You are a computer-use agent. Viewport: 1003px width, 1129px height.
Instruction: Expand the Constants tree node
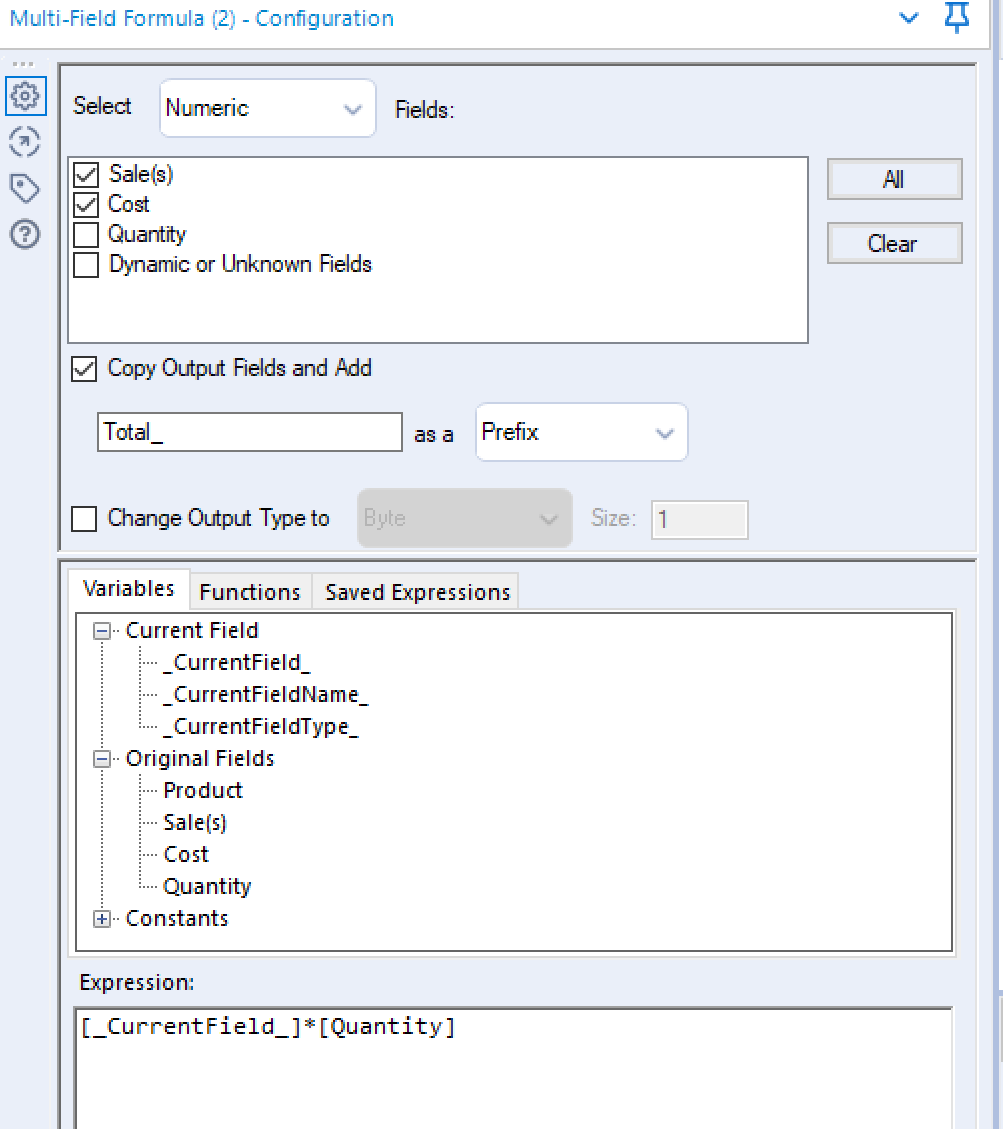tap(102, 919)
